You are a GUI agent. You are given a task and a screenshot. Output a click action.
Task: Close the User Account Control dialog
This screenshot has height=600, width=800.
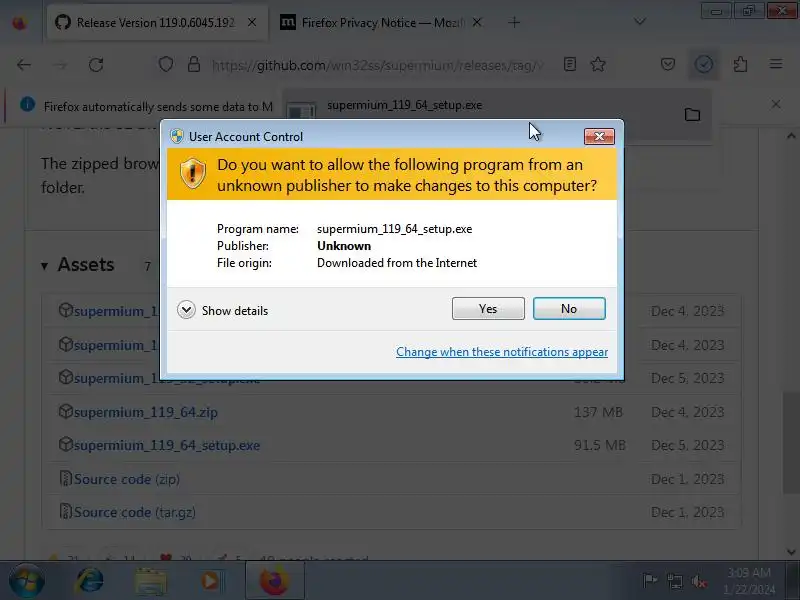coord(599,136)
